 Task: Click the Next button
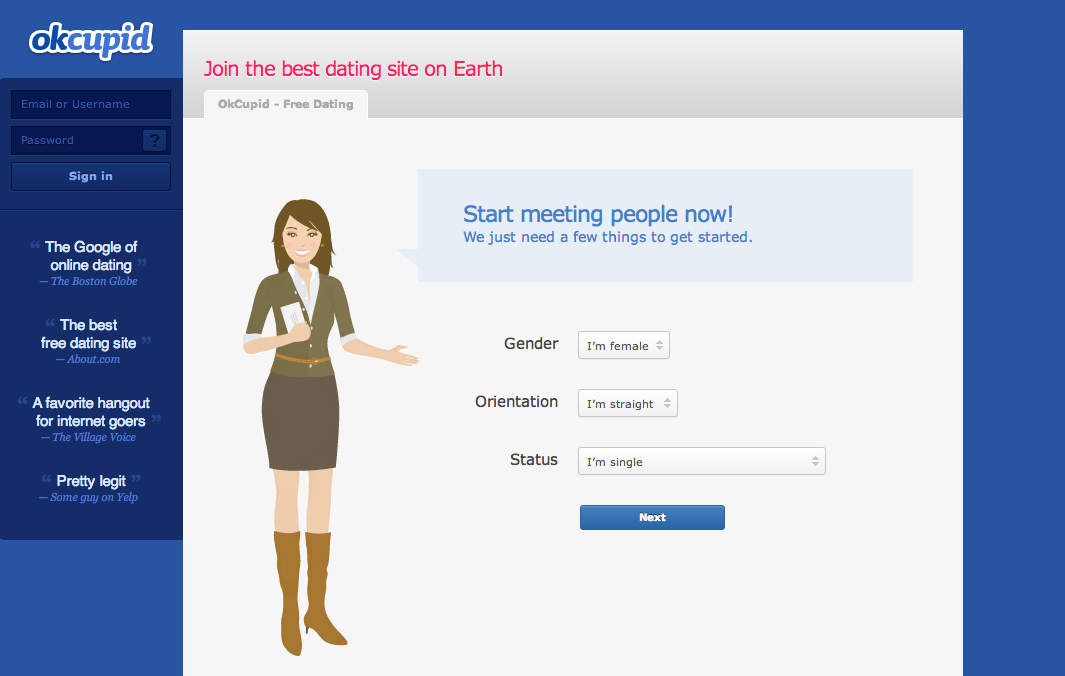(652, 518)
